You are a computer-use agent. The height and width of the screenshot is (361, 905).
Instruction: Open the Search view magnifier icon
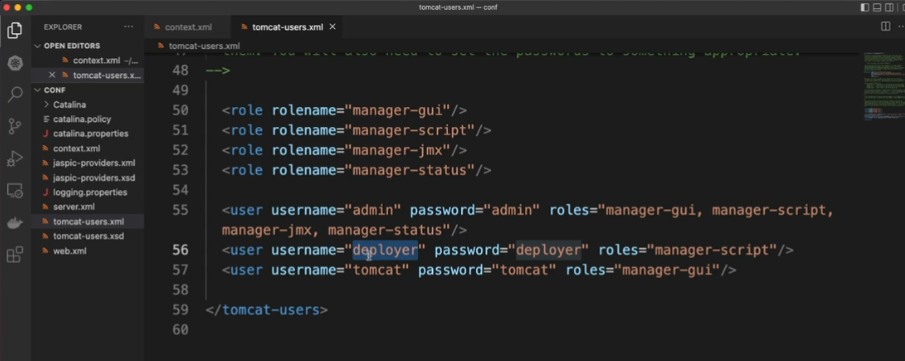(15, 94)
